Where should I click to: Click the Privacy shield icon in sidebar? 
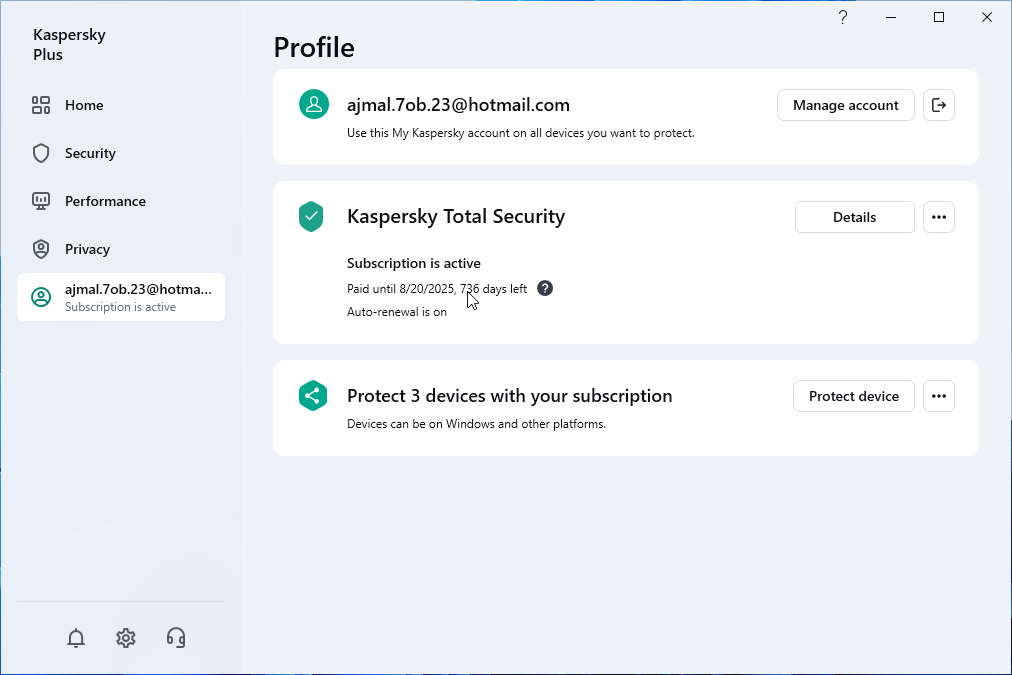(x=41, y=249)
